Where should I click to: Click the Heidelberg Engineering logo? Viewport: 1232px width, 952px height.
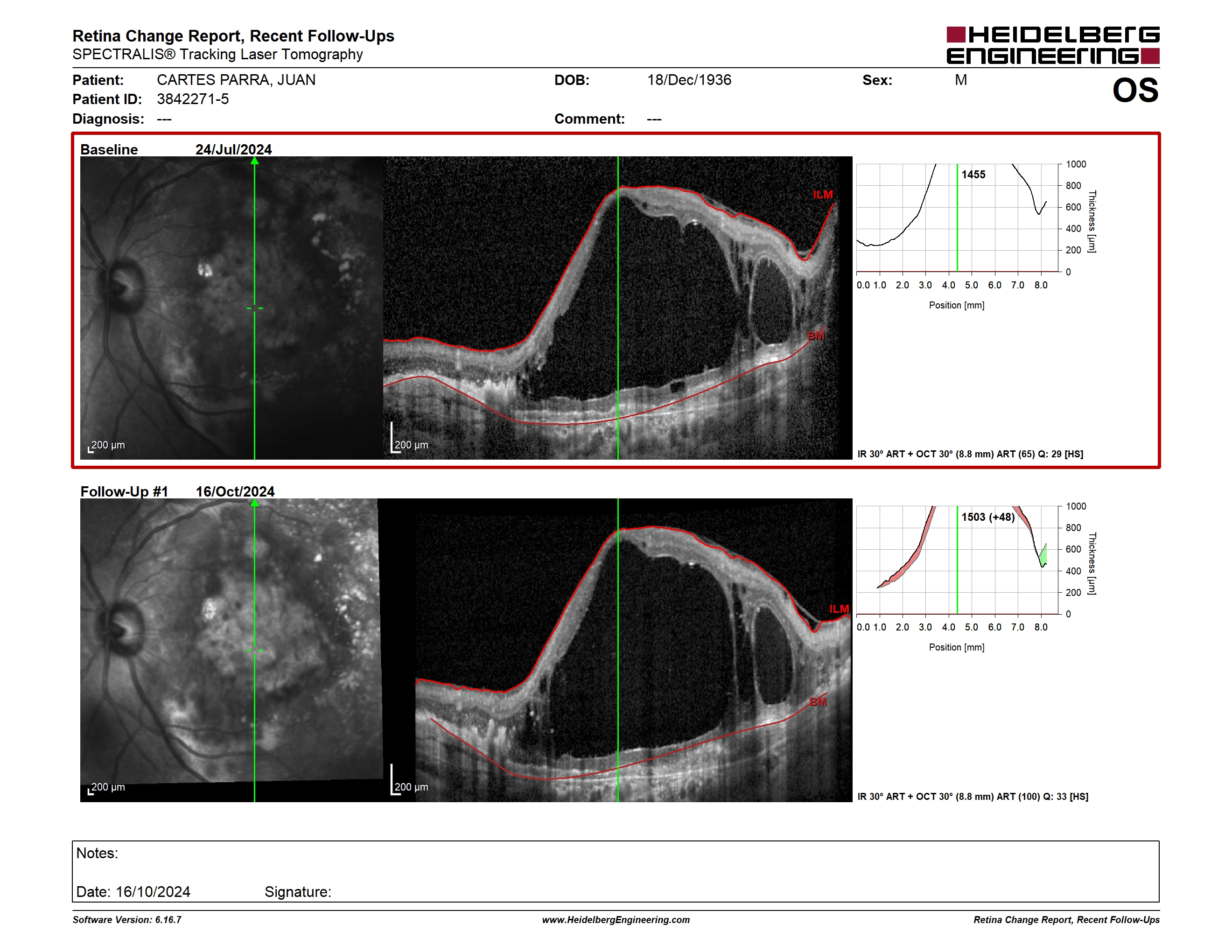tap(1053, 45)
